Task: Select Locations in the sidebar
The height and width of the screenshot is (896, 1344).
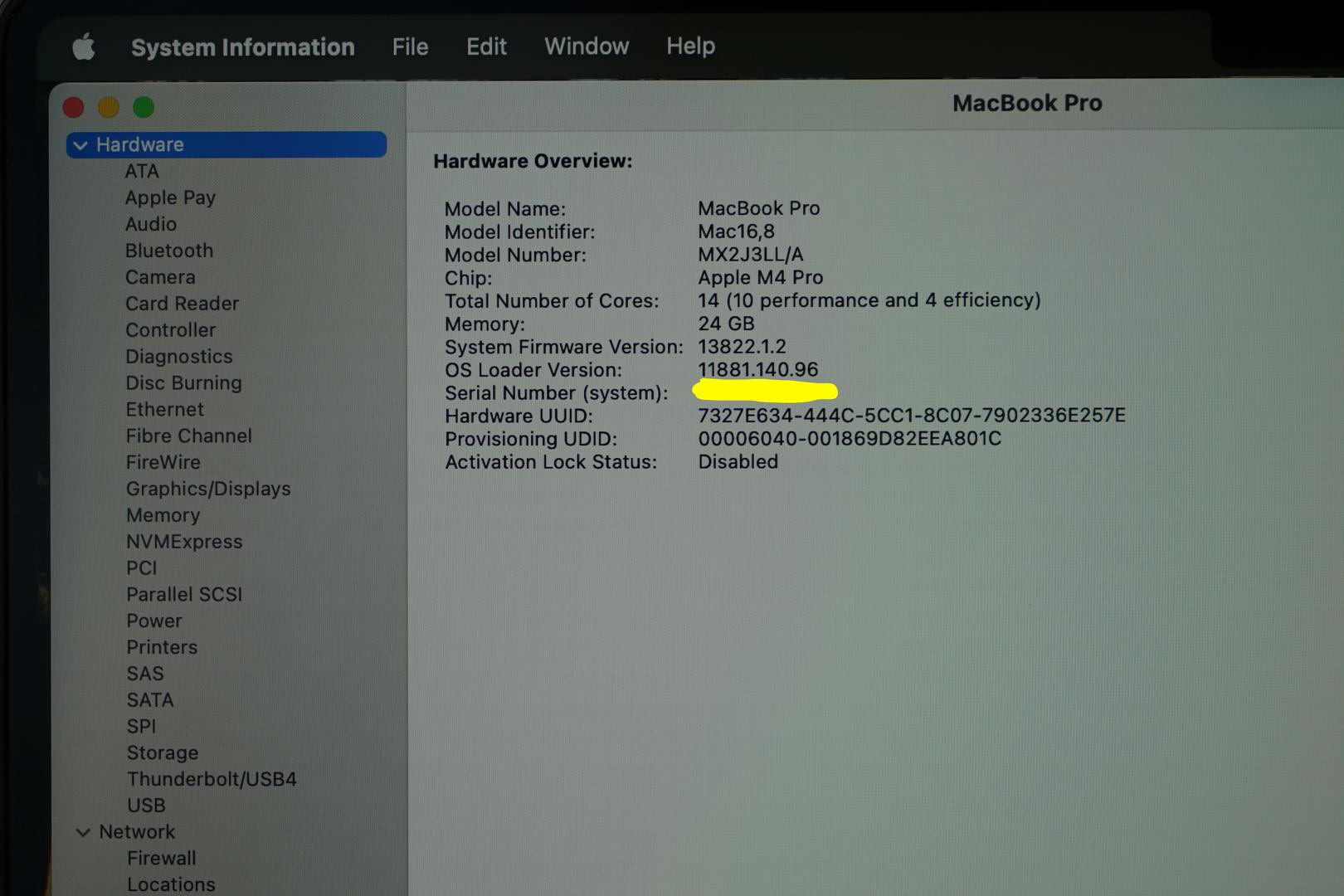Action: [171, 884]
